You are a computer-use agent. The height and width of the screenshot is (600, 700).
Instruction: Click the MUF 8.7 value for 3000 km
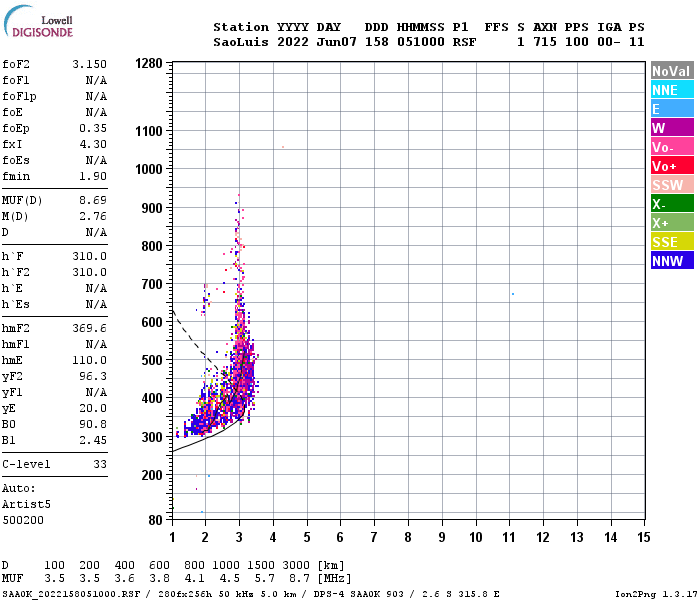pyautogui.click(x=299, y=579)
